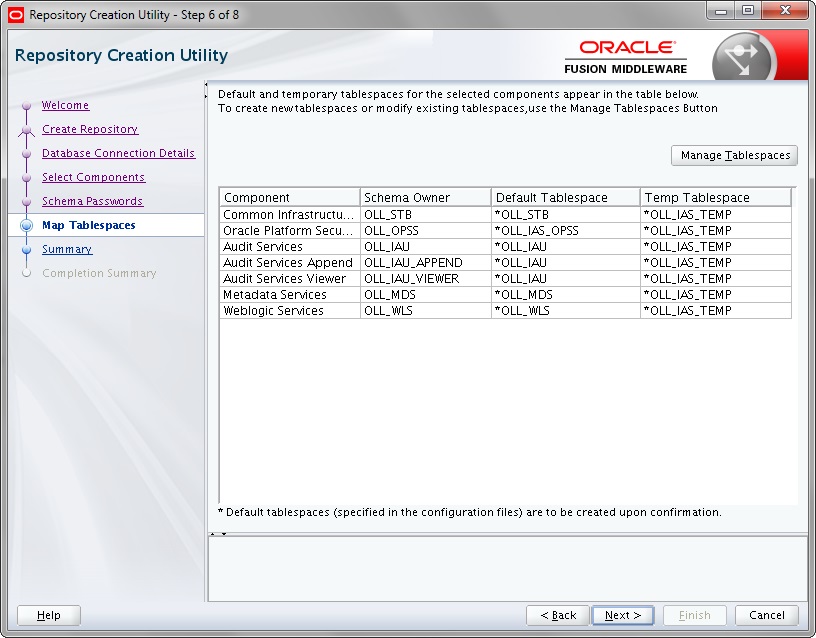Return to Select Components step
816x638 pixels.
(94, 177)
